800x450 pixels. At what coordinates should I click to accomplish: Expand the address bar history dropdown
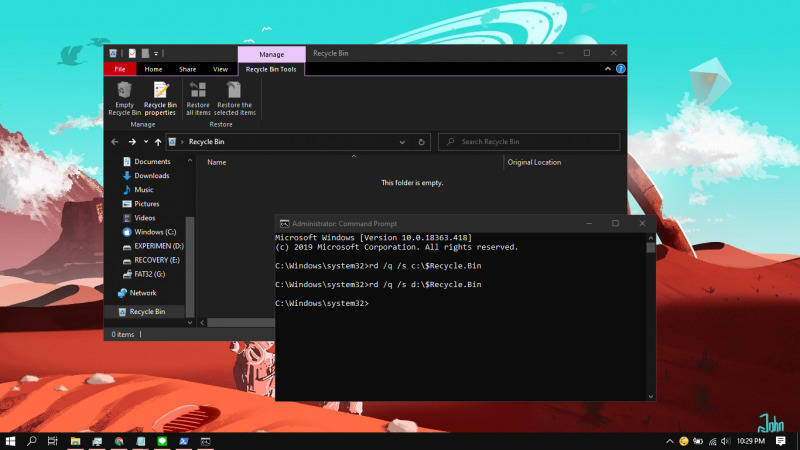[402, 142]
